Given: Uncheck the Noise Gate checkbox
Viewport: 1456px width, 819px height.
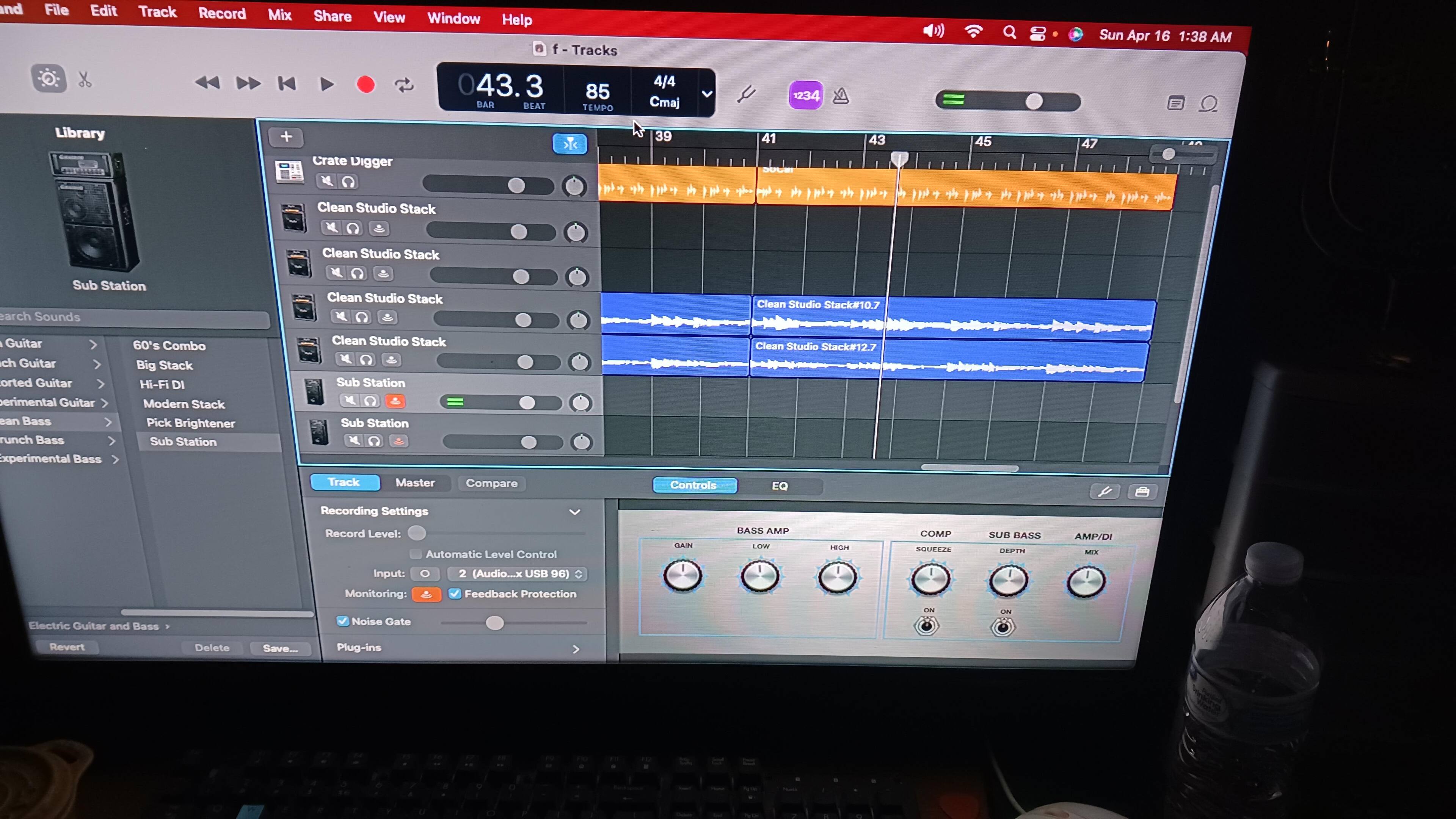Looking at the screenshot, I should click(x=342, y=621).
